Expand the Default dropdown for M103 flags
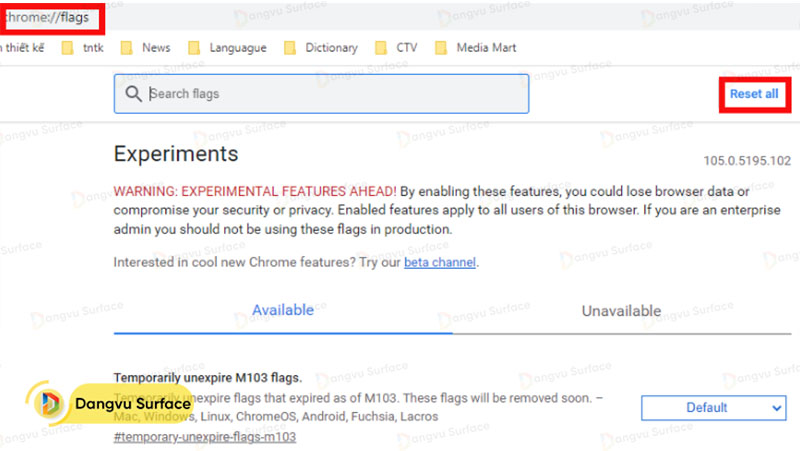 [713, 407]
